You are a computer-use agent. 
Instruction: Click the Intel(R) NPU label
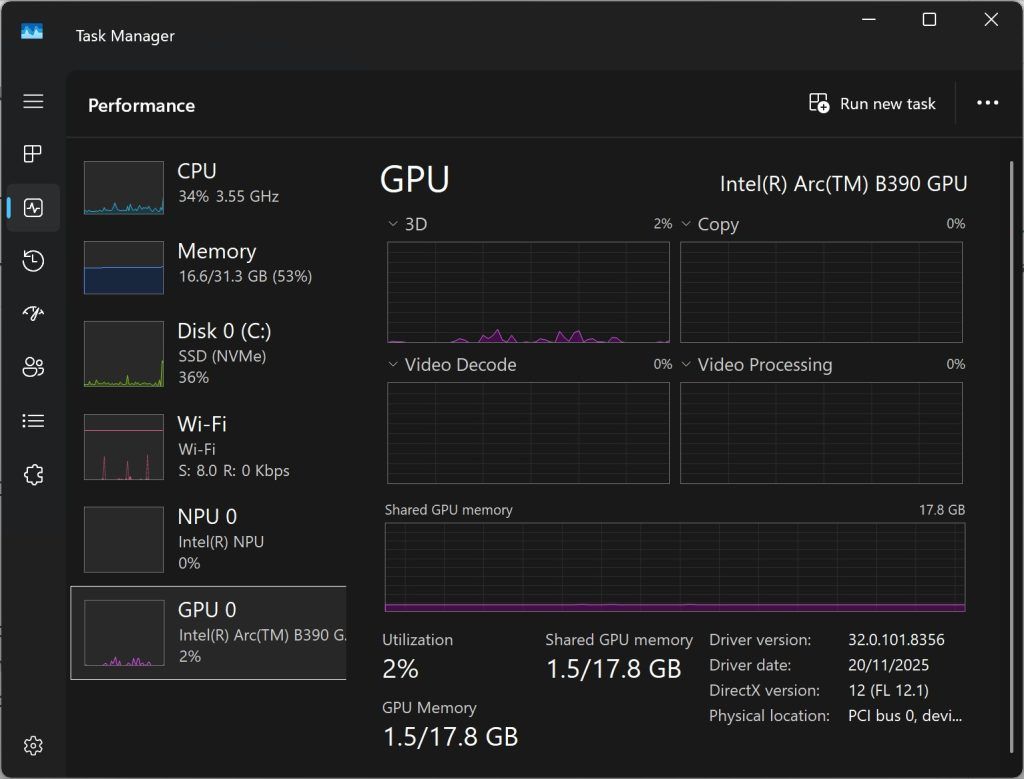pyautogui.click(x=221, y=542)
